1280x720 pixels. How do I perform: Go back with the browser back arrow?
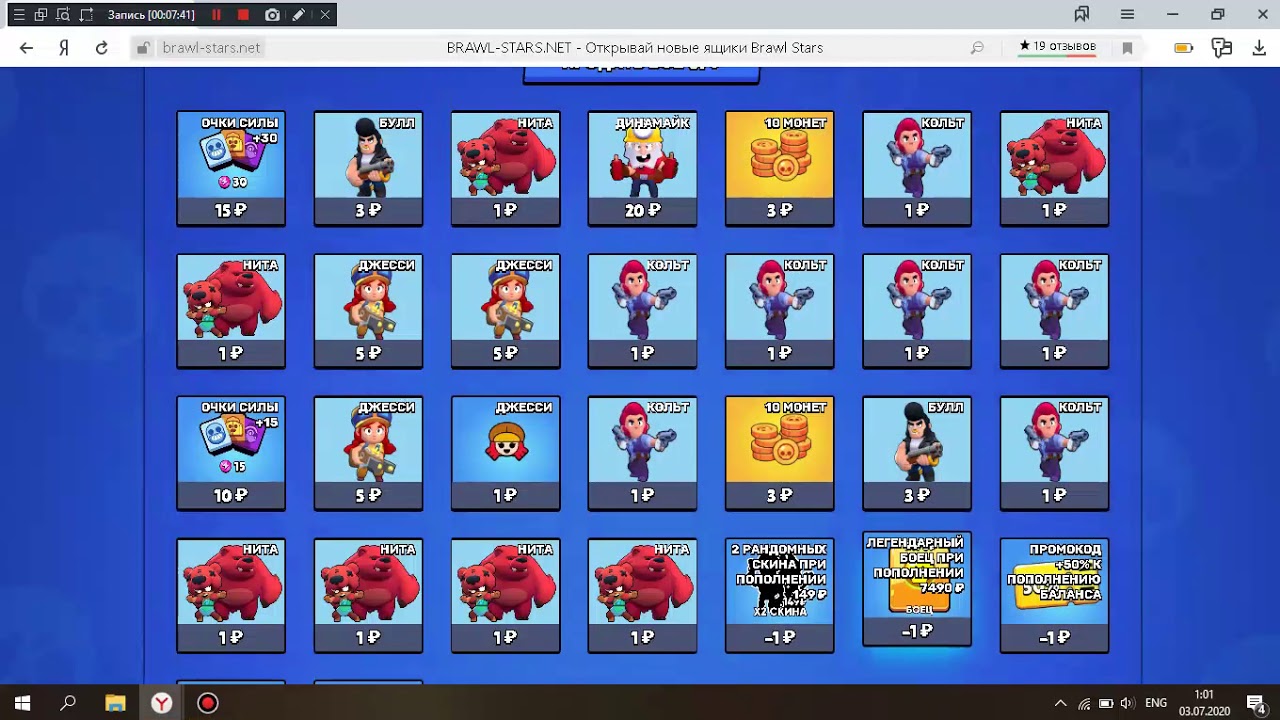[26, 48]
